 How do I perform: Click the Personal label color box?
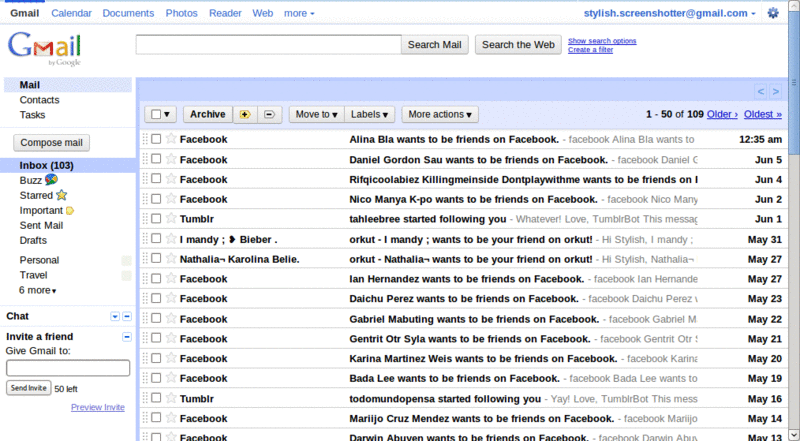[x=127, y=261]
